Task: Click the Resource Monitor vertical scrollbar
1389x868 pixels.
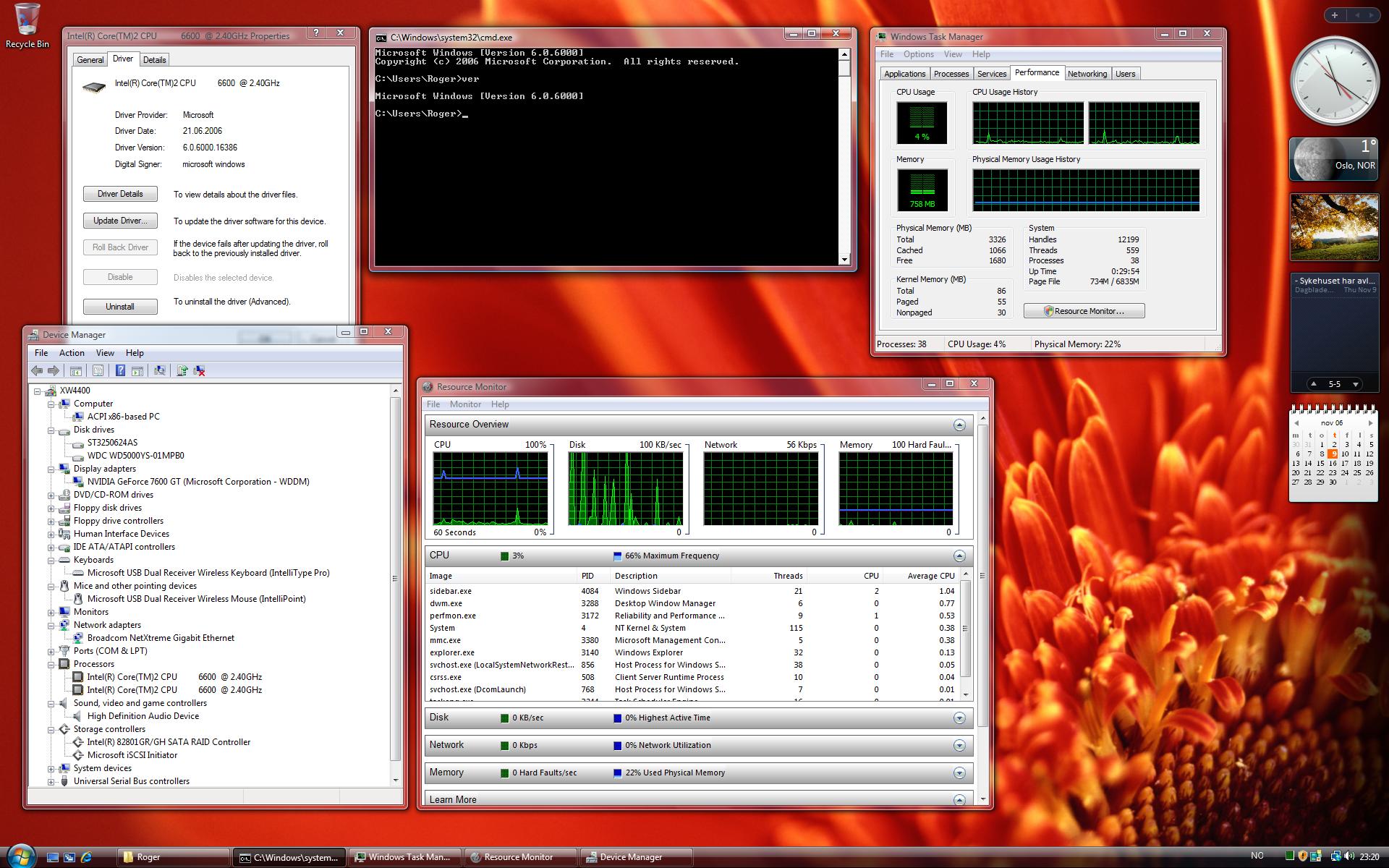Action: click(x=982, y=608)
